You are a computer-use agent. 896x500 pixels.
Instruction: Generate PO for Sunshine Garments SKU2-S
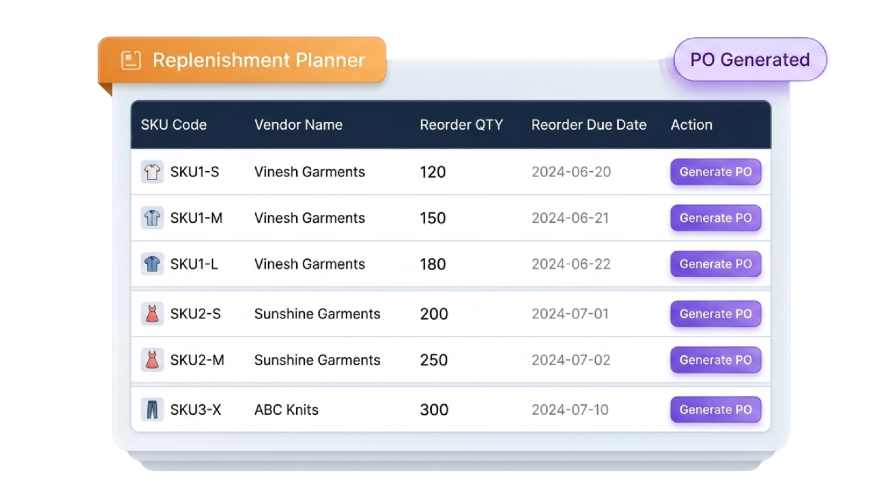[x=715, y=314]
